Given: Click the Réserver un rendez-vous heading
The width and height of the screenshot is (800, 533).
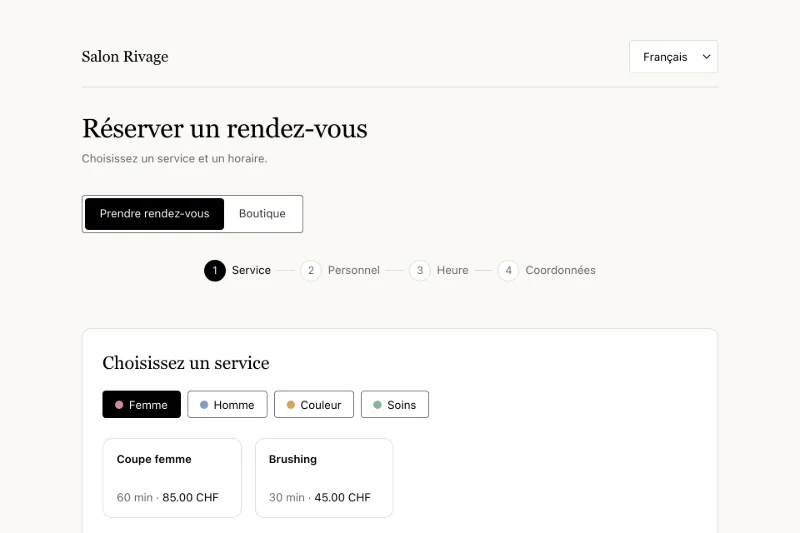Looking at the screenshot, I should click(x=224, y=129).
